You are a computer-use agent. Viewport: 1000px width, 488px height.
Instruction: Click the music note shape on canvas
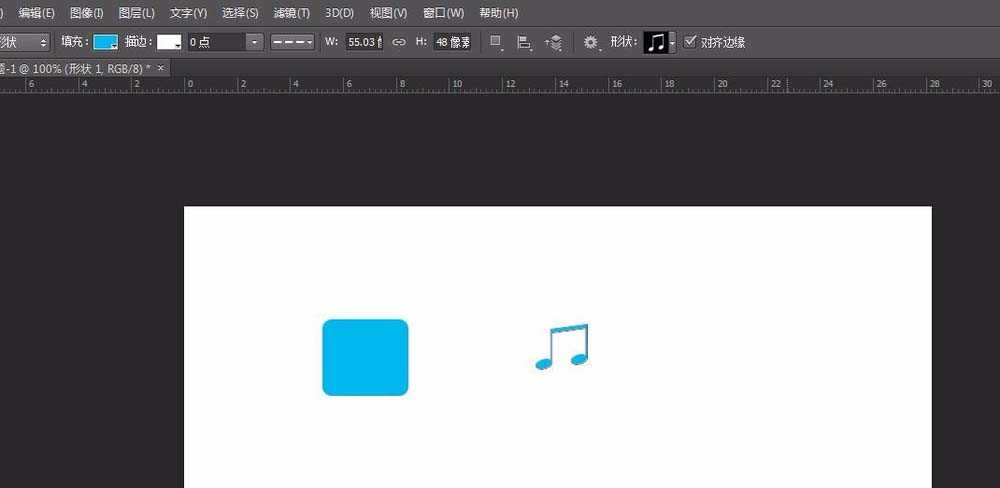pyautogui.click(x=563, y=347)
